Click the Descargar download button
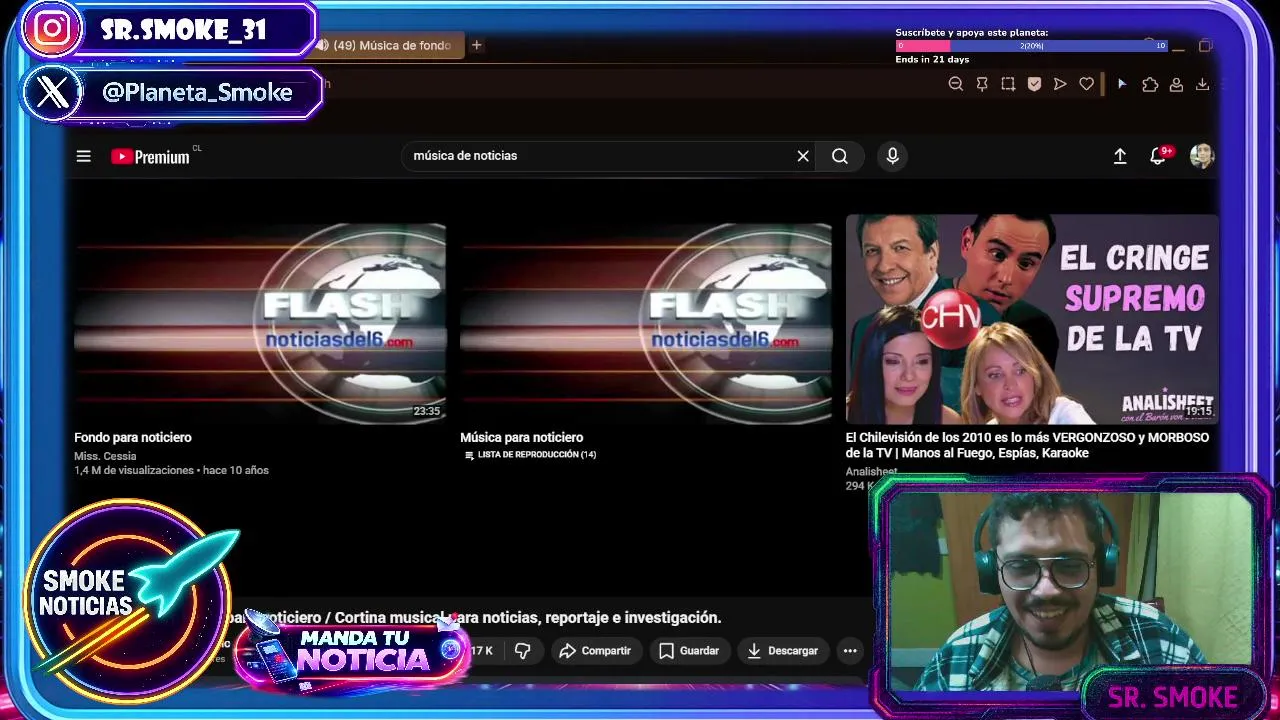Viewport: 1280px width, 720px height. (784, 651)
